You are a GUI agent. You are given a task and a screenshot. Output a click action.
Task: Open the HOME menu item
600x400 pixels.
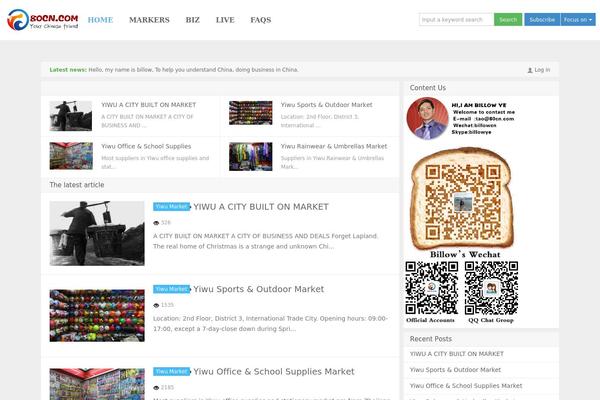(x=100, y=20)
